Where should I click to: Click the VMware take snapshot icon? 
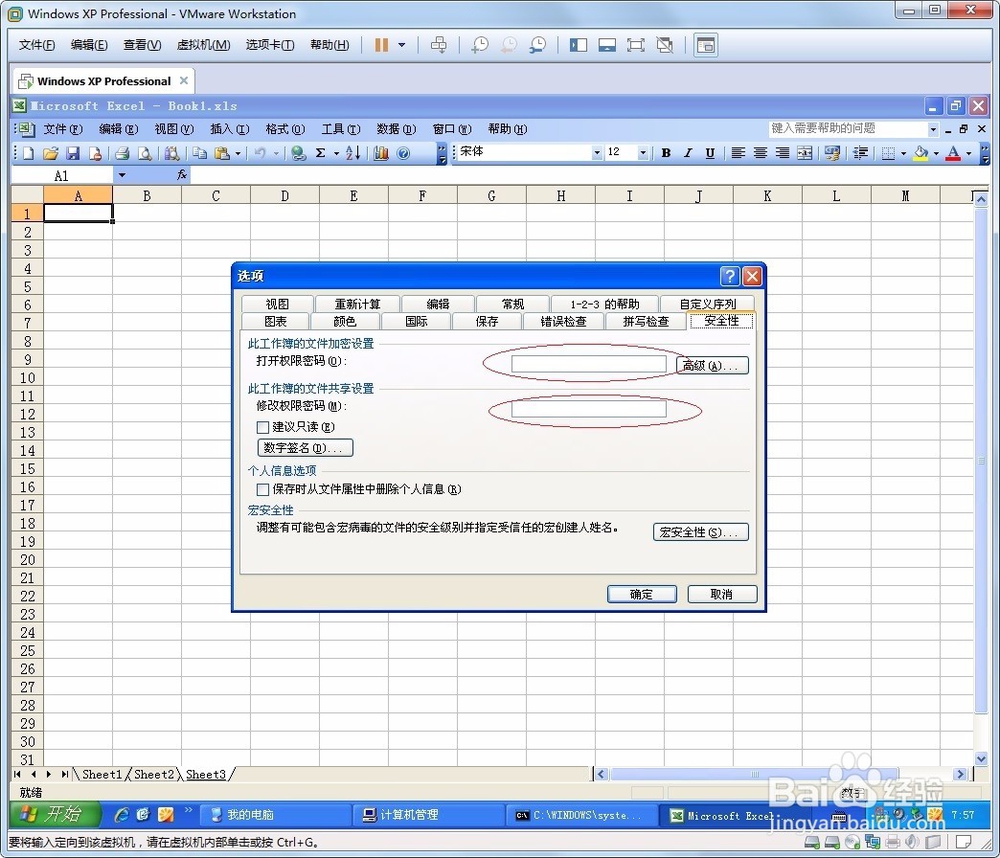pos(480,45)
